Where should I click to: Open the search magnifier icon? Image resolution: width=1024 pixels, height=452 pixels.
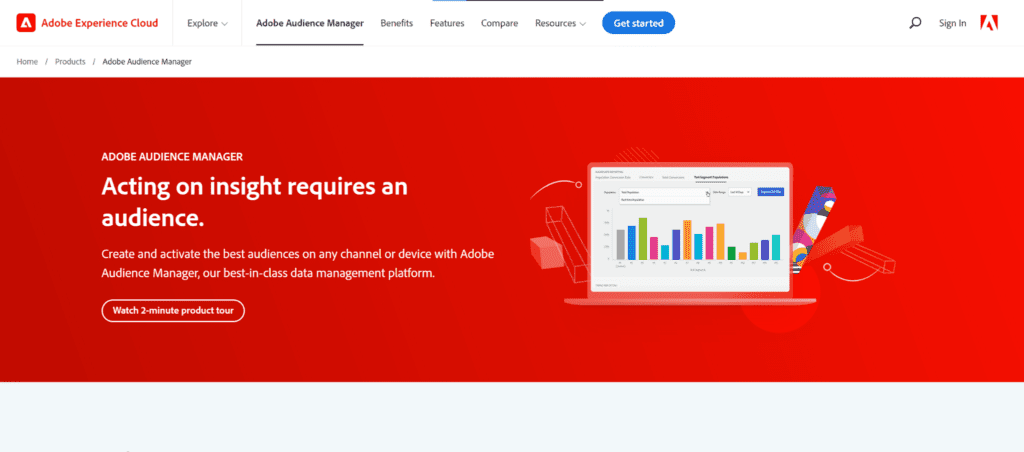pyautogui.click(x=916, y=23)
